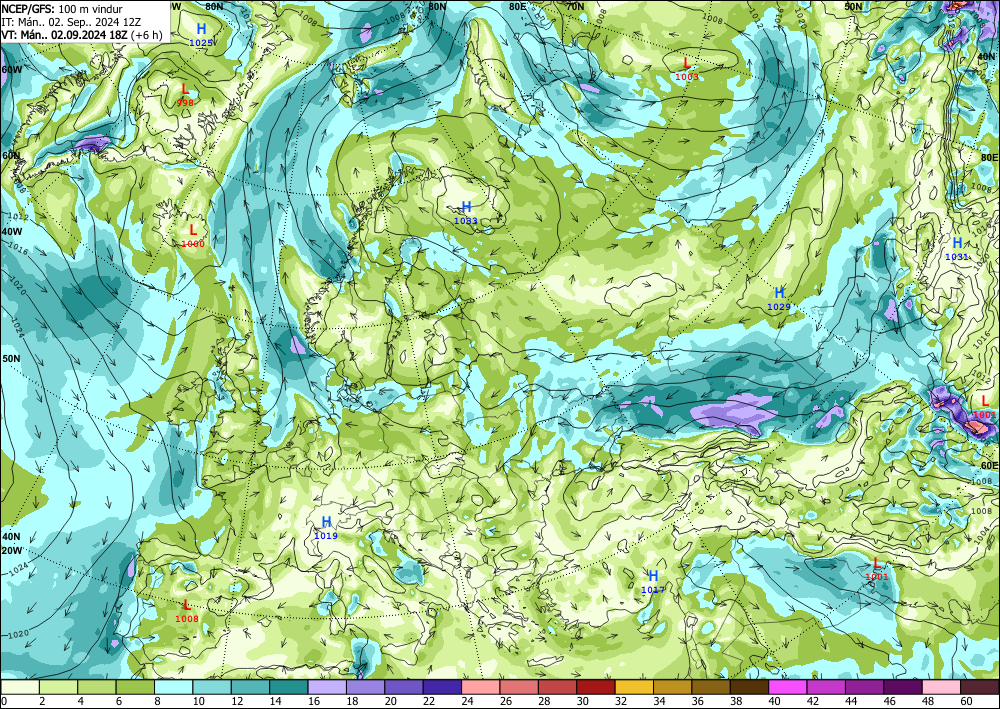Click the magenta swatch between 40 and 42
The width and height of the screenshot is (1000, 709).
click(x=788, y=687)
